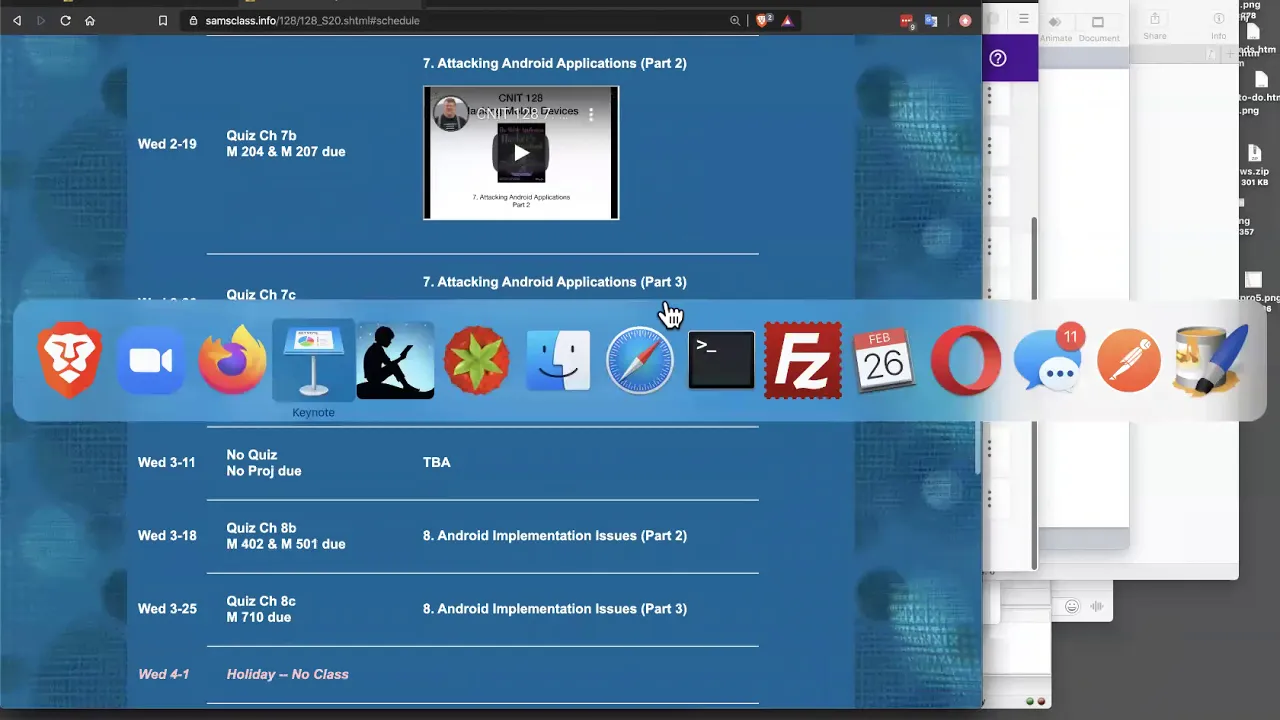Open the translate extension icon
The width and height of the screenshot is (1280, 720).
[931, 20]
